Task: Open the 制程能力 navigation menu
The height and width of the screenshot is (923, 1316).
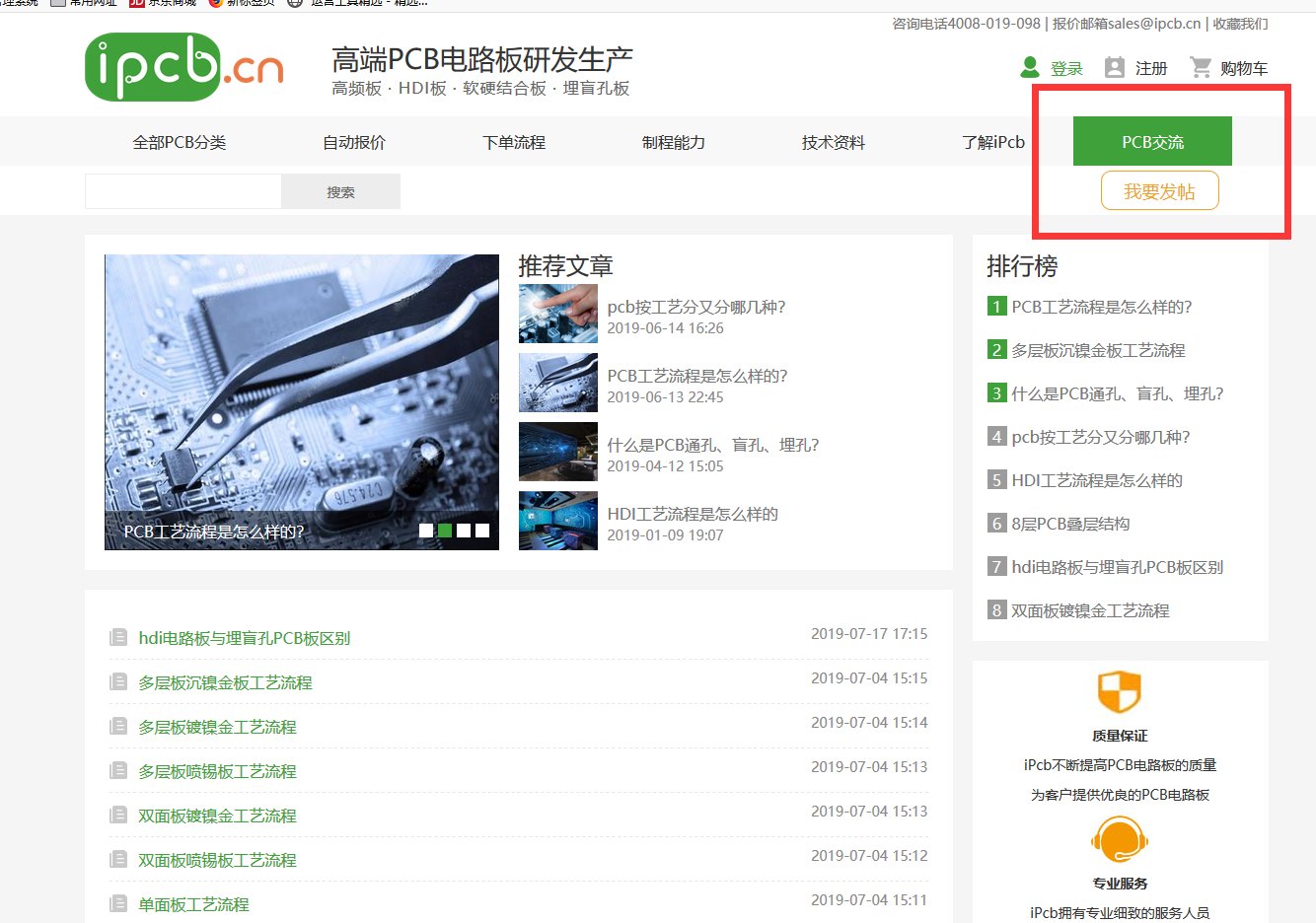Action: point(672,142)
